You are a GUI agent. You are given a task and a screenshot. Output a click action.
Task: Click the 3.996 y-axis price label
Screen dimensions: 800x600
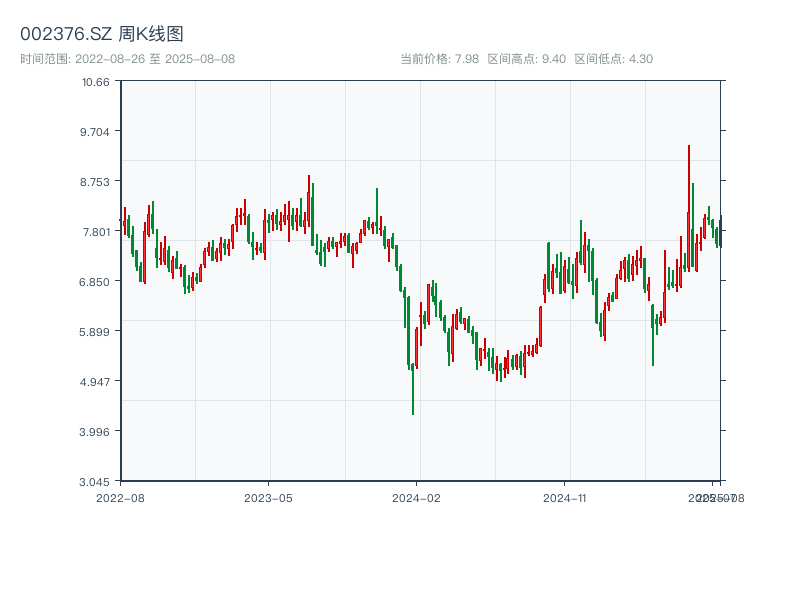[x=95, y=432]
